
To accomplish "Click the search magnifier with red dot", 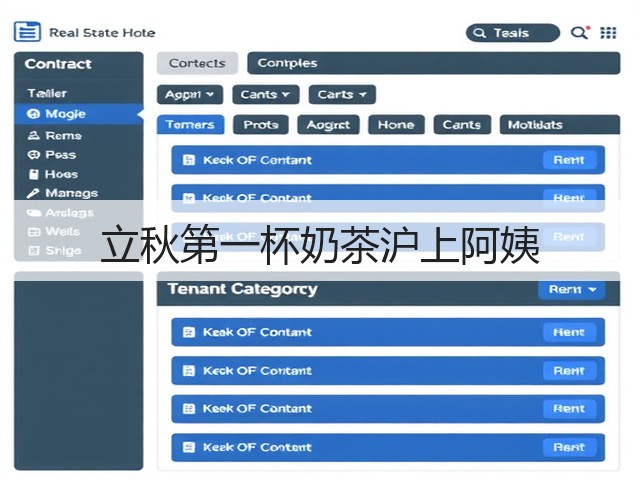I will (580, 32).
